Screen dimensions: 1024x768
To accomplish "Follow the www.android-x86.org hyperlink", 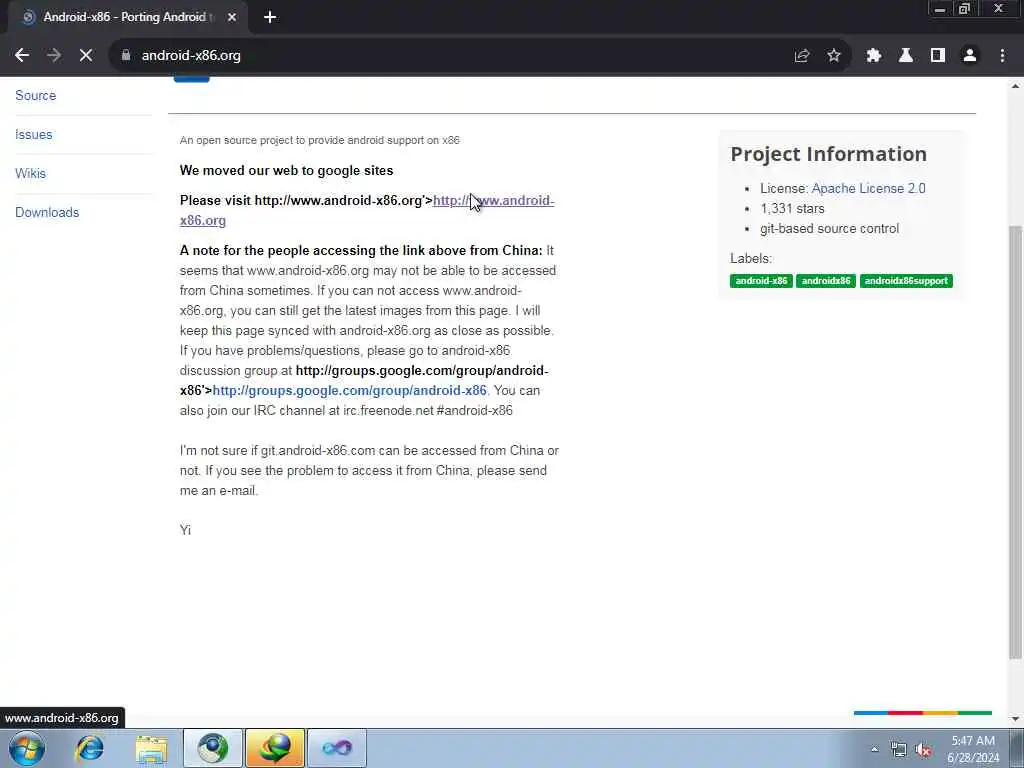I will [x=493, y=200].
